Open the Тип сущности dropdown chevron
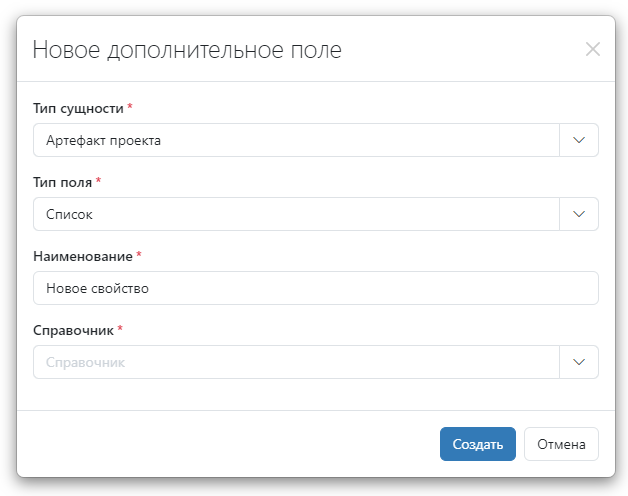Screen dimensions: 628x496 point(579,140)
